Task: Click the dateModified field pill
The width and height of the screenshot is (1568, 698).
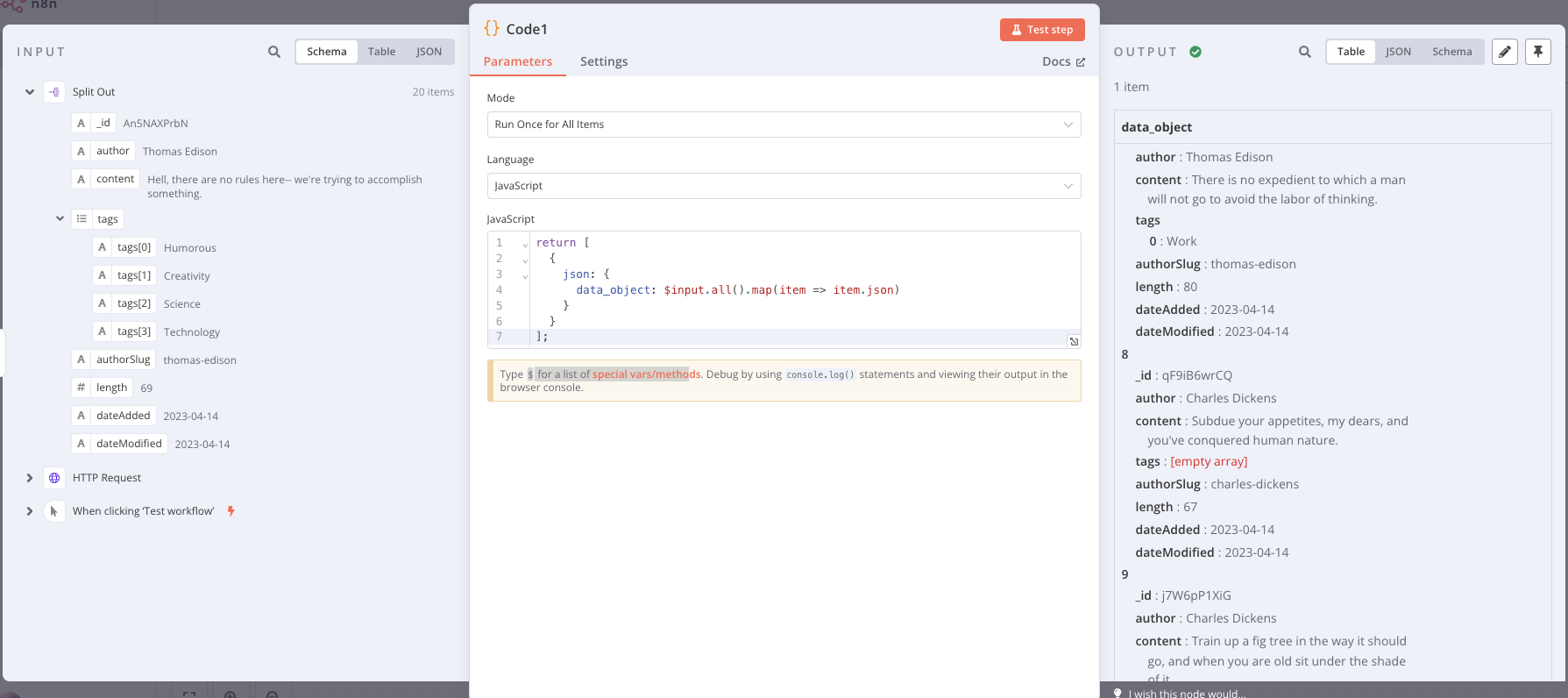Action: coord(119,444)
